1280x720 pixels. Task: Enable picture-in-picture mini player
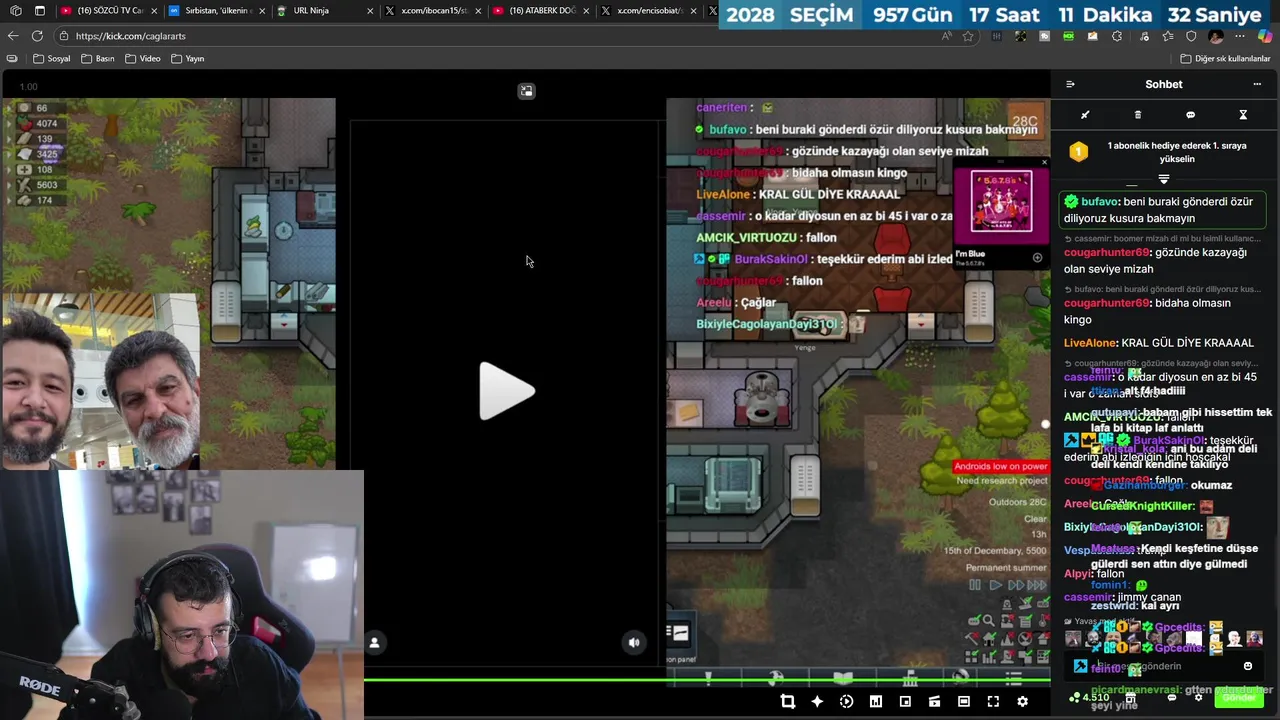tap(905, 702)
